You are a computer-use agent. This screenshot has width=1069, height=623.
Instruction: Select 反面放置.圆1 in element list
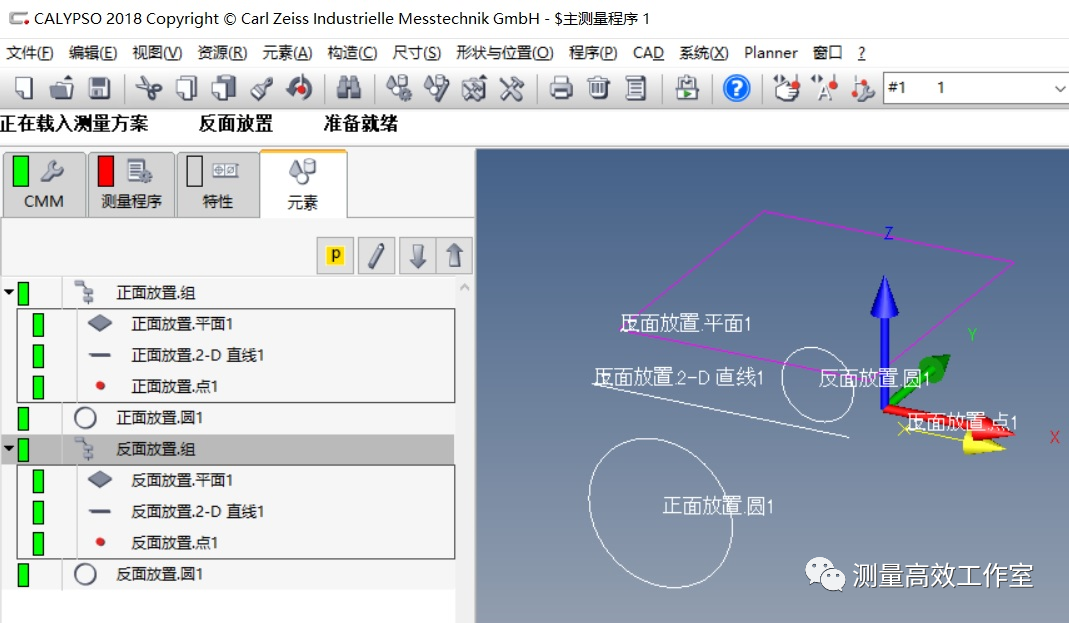click(160, 574)
